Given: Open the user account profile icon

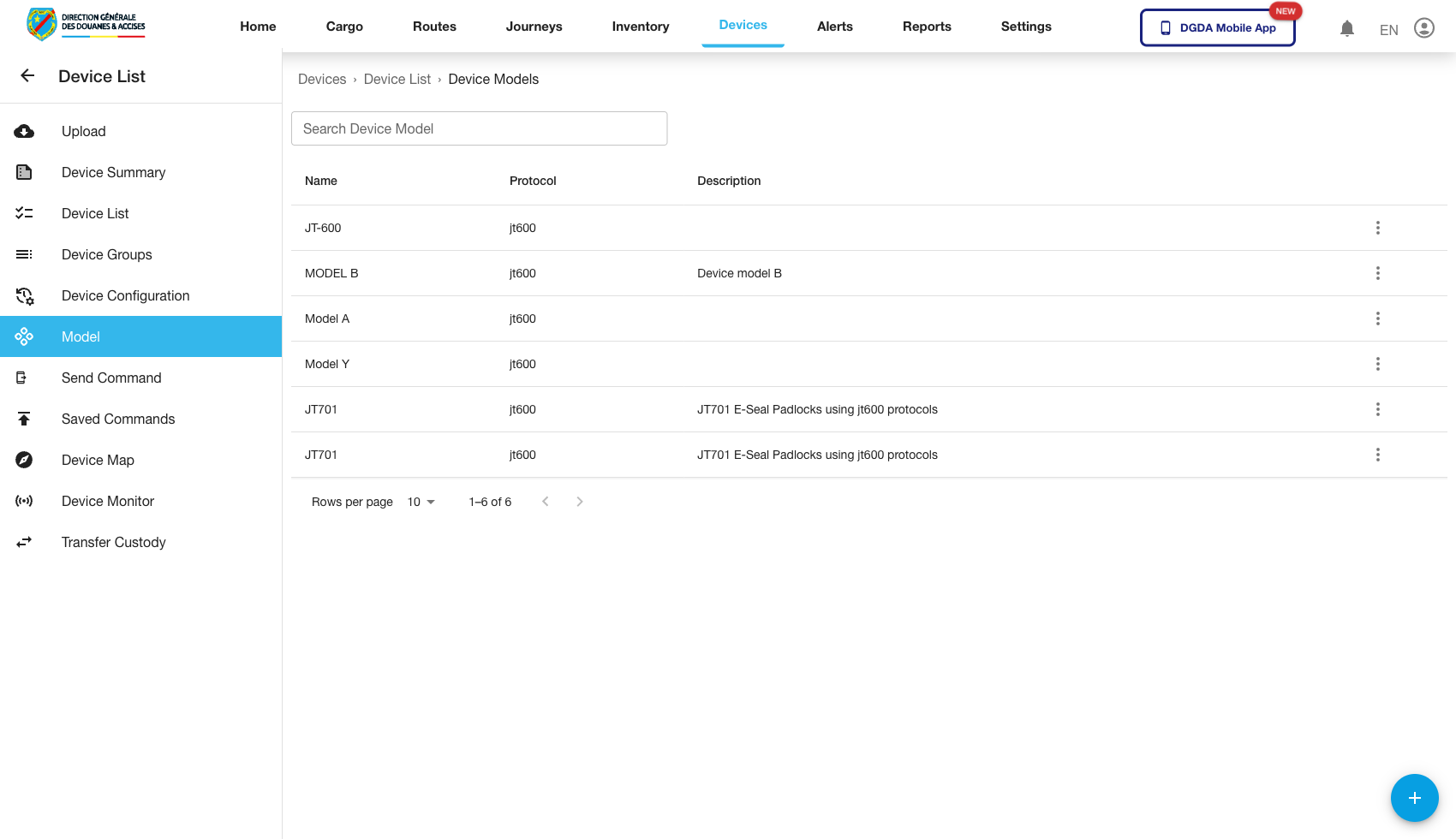Looking at the screenshot, I should coord(1423,28).
